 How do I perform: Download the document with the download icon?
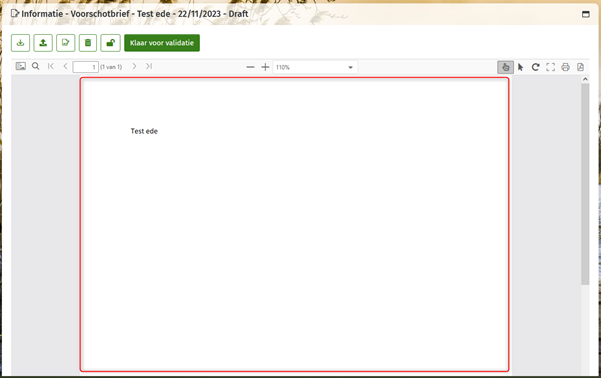click(20, 43)
